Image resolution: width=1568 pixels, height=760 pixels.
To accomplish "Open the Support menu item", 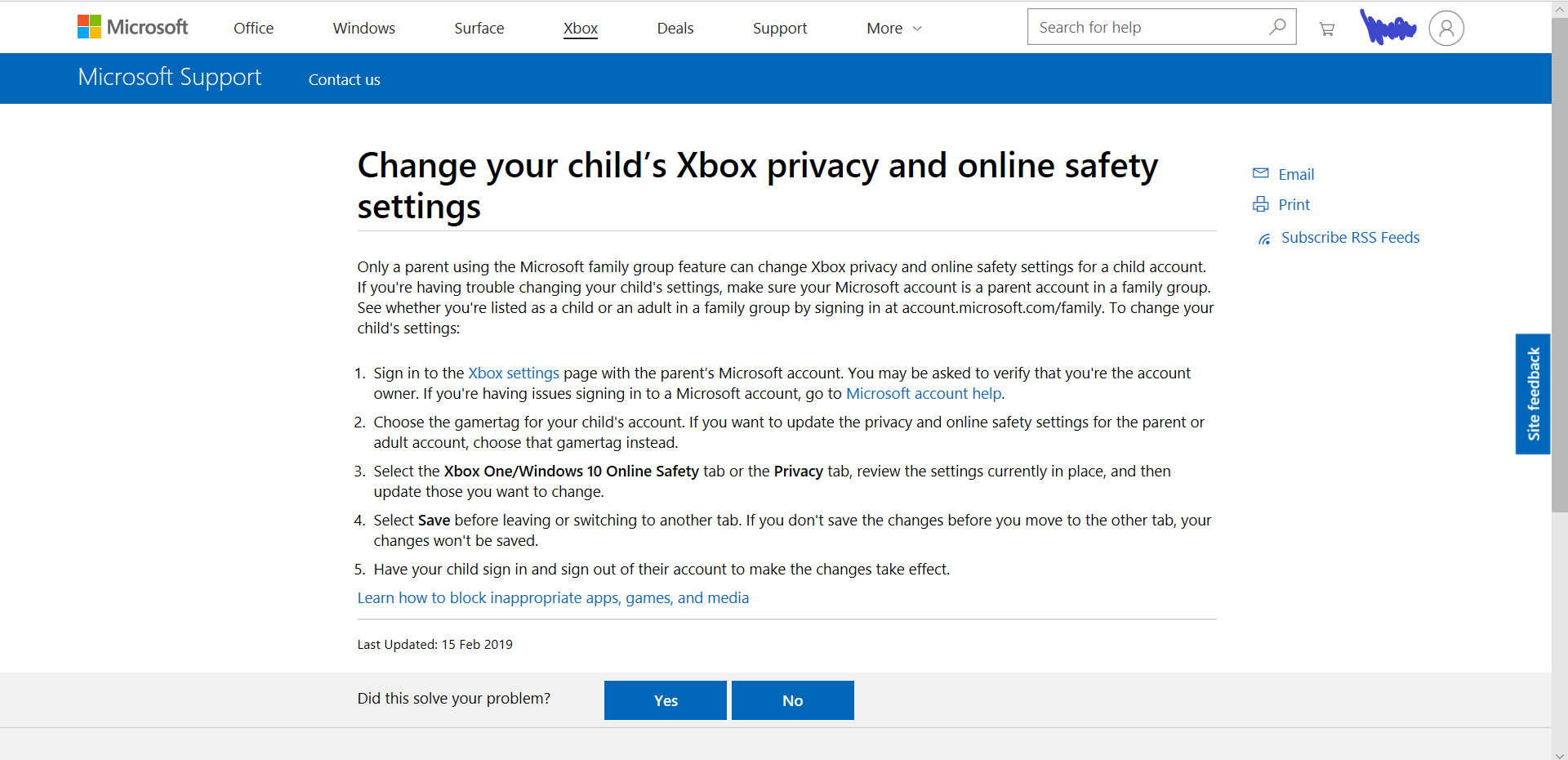I will [780, 28].
